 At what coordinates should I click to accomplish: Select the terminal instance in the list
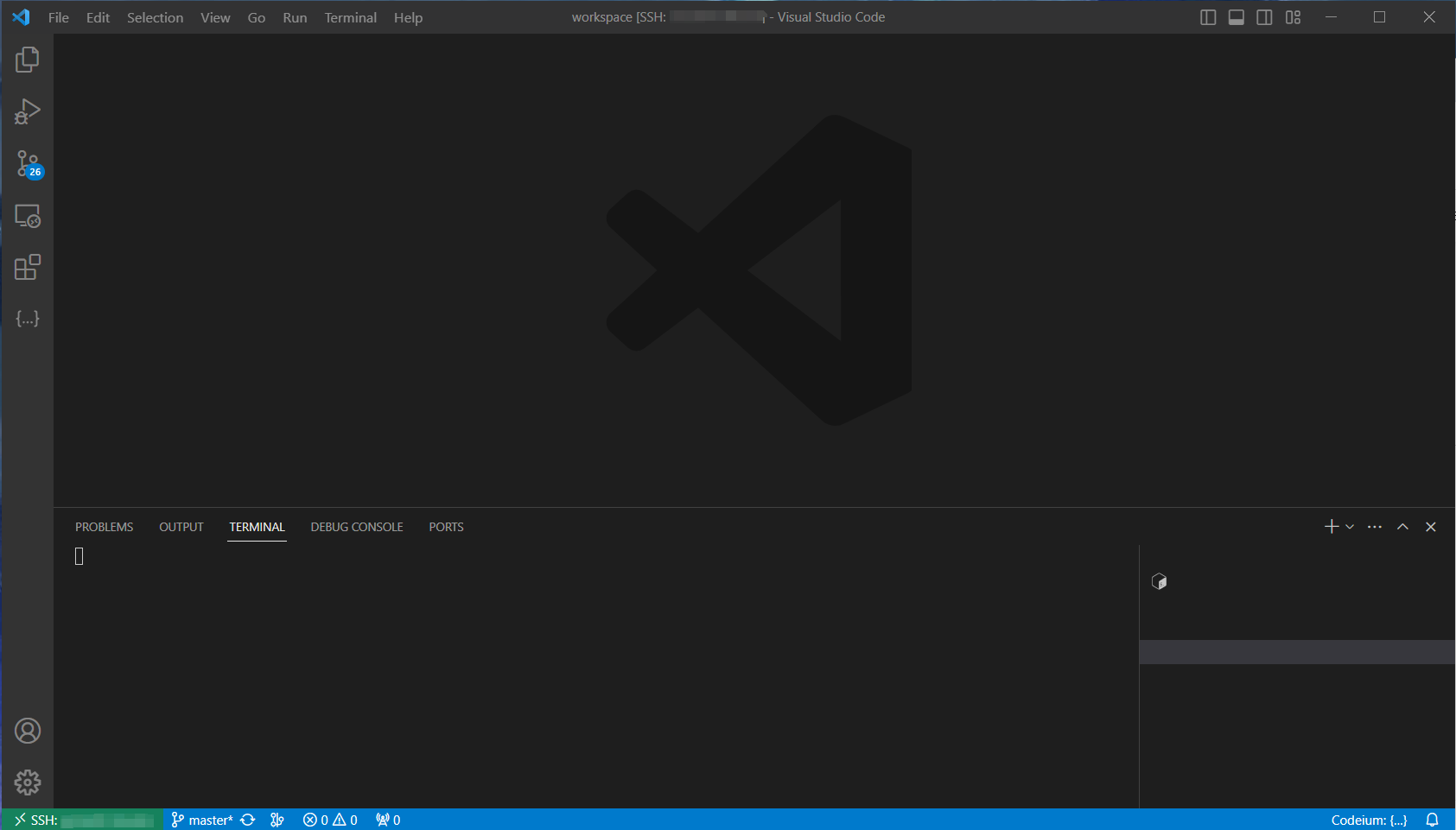1160,582
